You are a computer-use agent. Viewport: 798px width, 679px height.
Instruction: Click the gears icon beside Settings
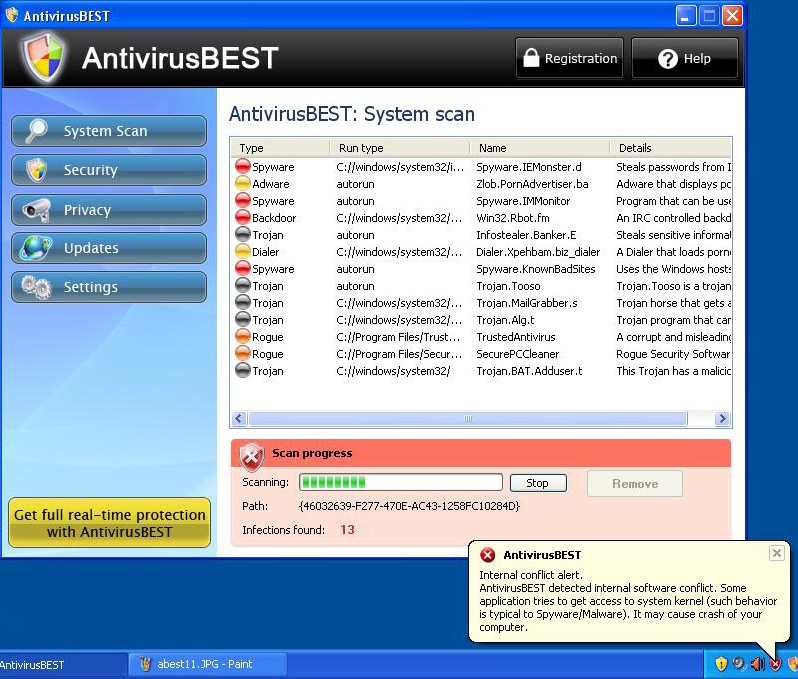pyautogui.click(x=37, y=287)
